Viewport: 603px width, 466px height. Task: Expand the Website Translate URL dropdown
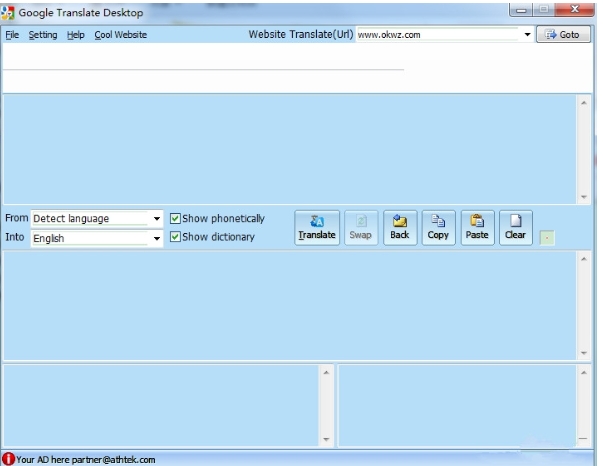(527, 34)
